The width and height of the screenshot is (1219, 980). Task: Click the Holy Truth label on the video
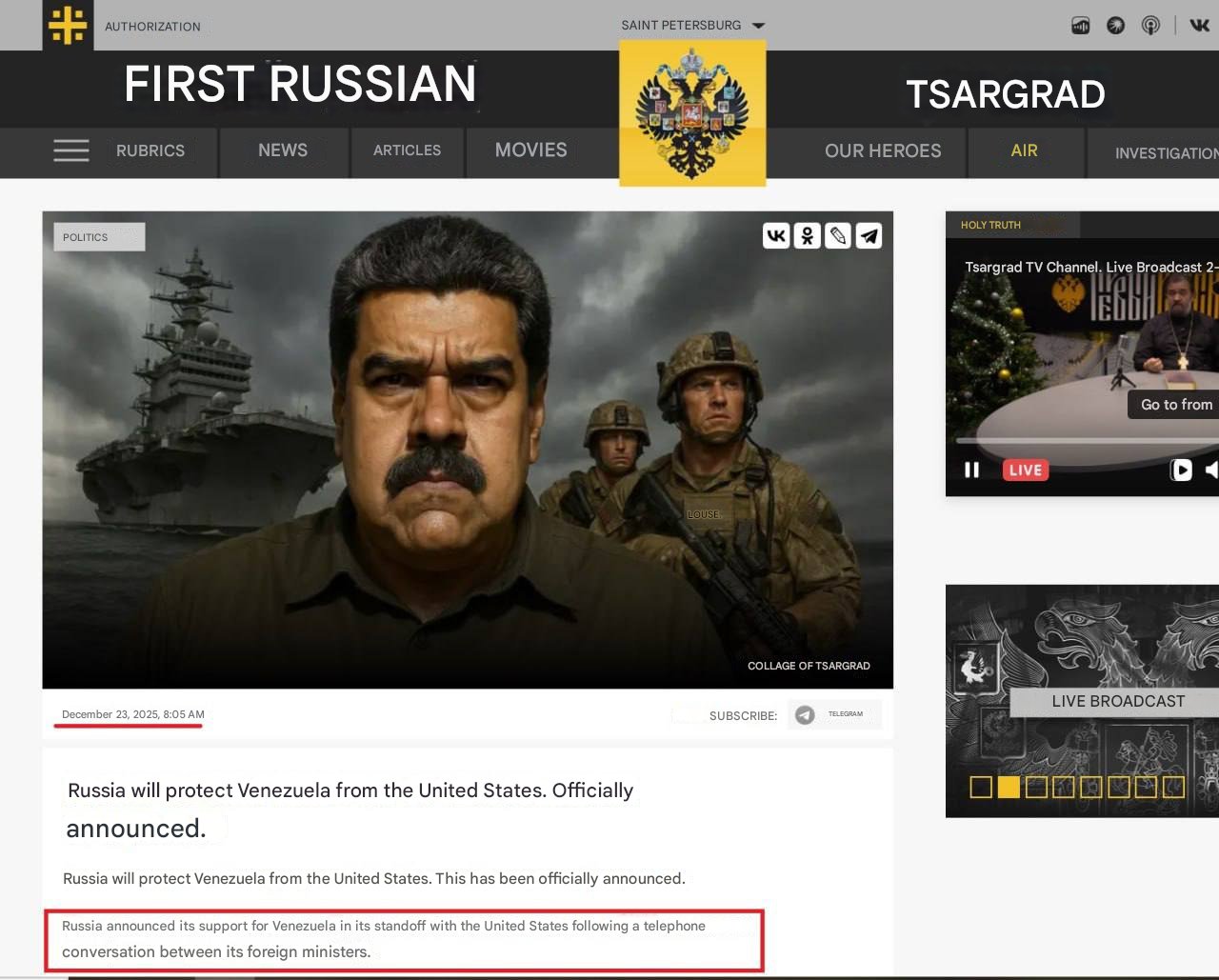tap(990, 225)
